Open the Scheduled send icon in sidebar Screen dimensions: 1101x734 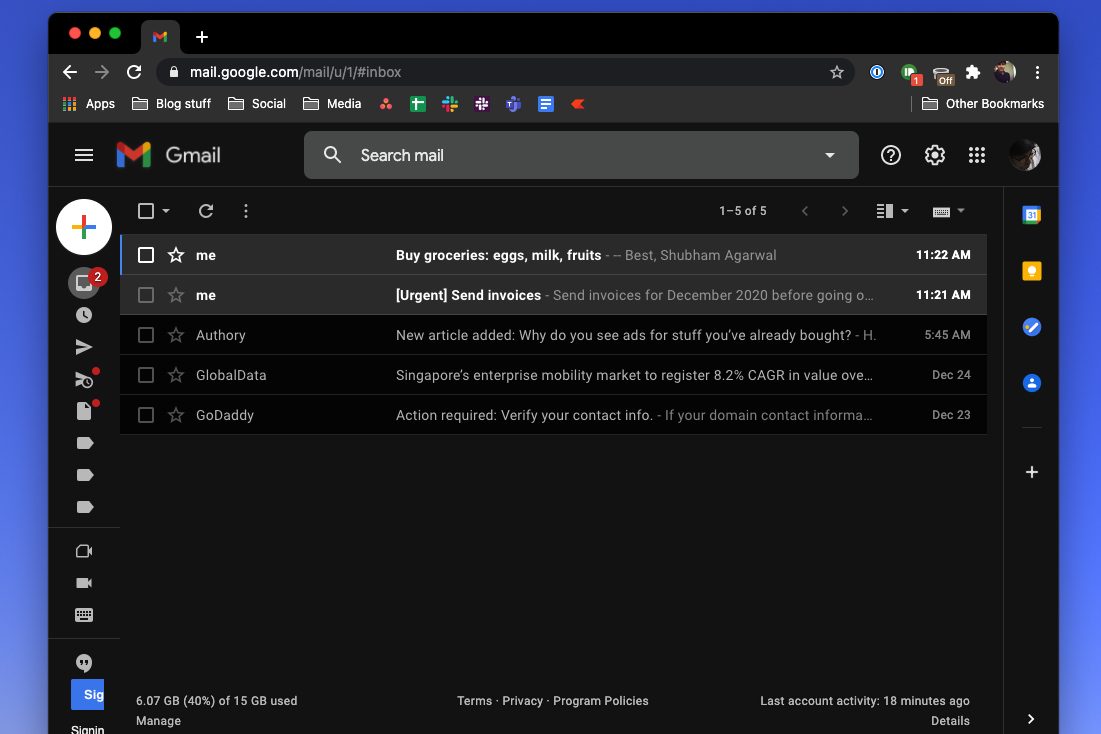(x=84, y=379)
